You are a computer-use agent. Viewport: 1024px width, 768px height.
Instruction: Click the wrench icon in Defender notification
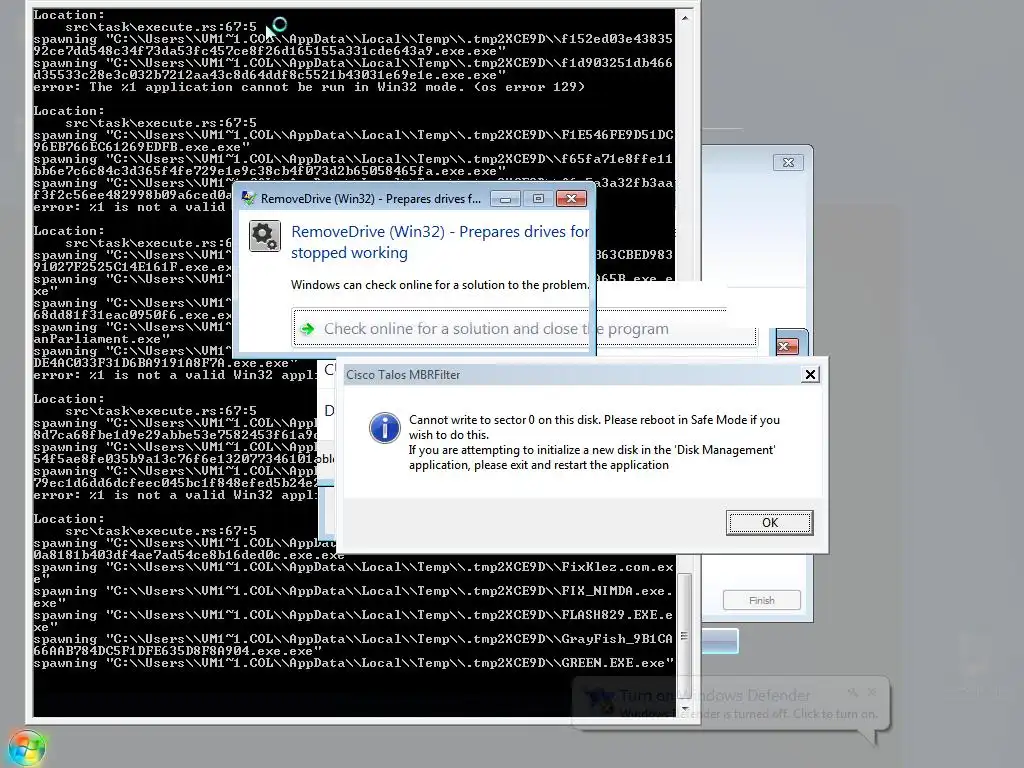852,692
